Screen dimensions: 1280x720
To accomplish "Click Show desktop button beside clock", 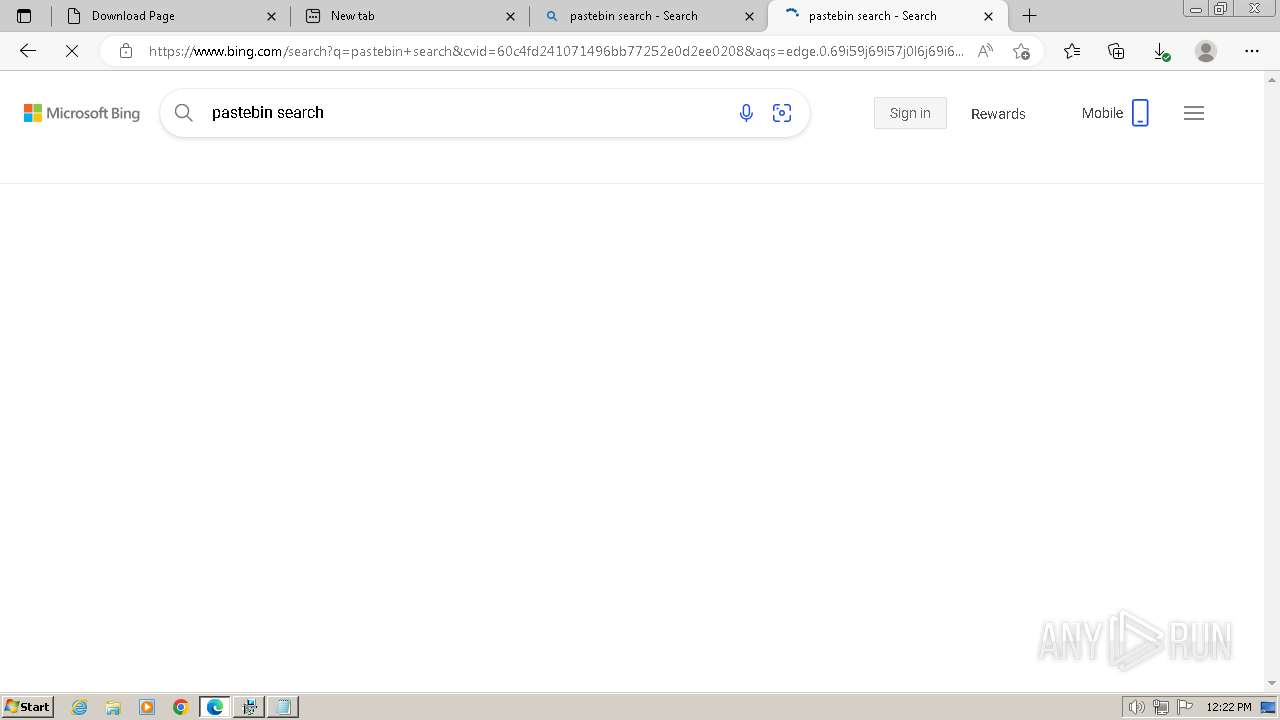I will click(1269, 707).
